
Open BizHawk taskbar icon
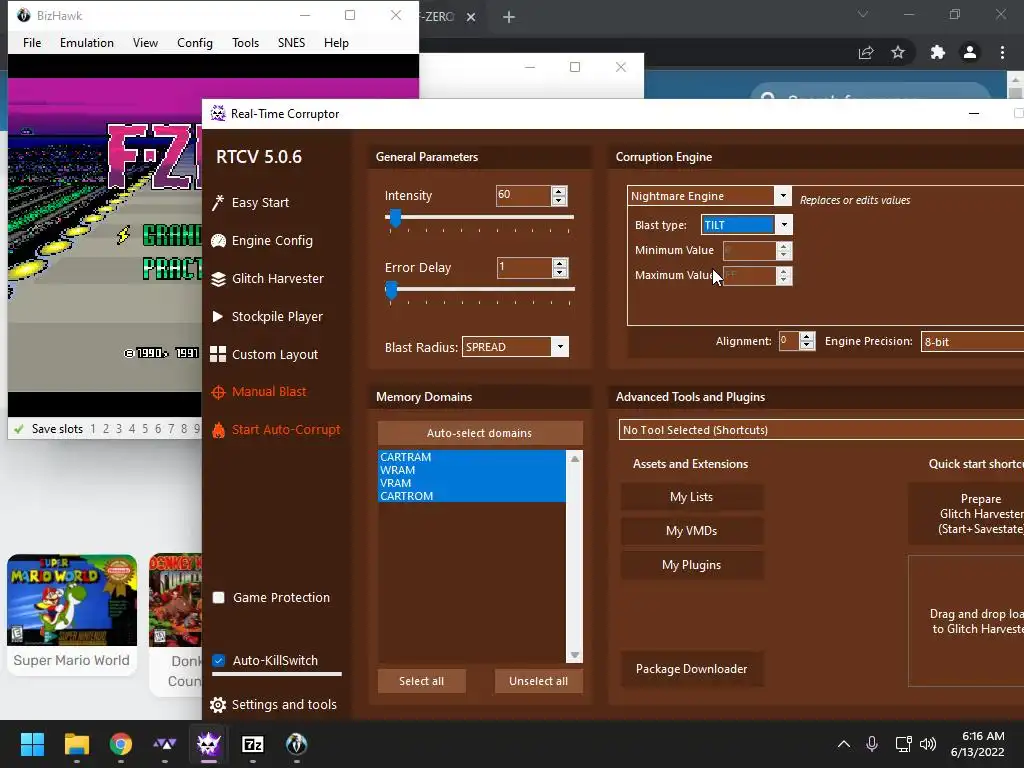(x=296, y=744)
